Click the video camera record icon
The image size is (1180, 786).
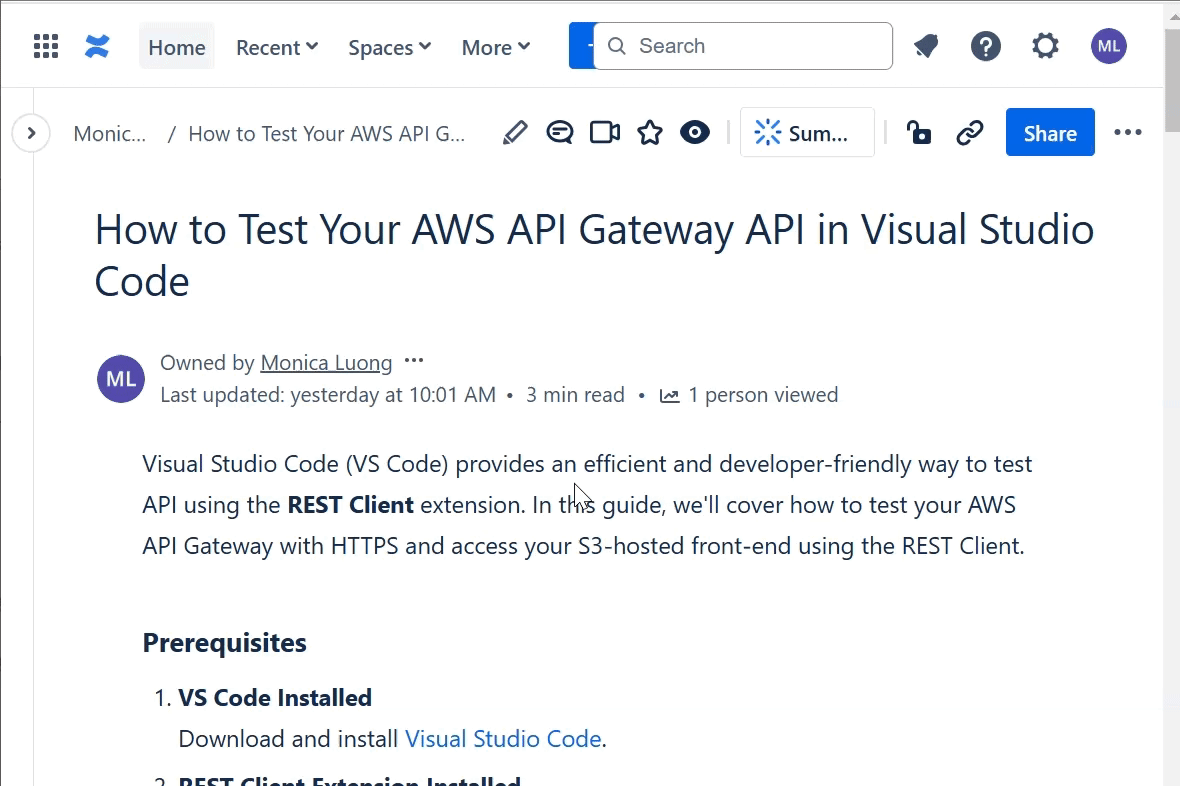[604, 133]
